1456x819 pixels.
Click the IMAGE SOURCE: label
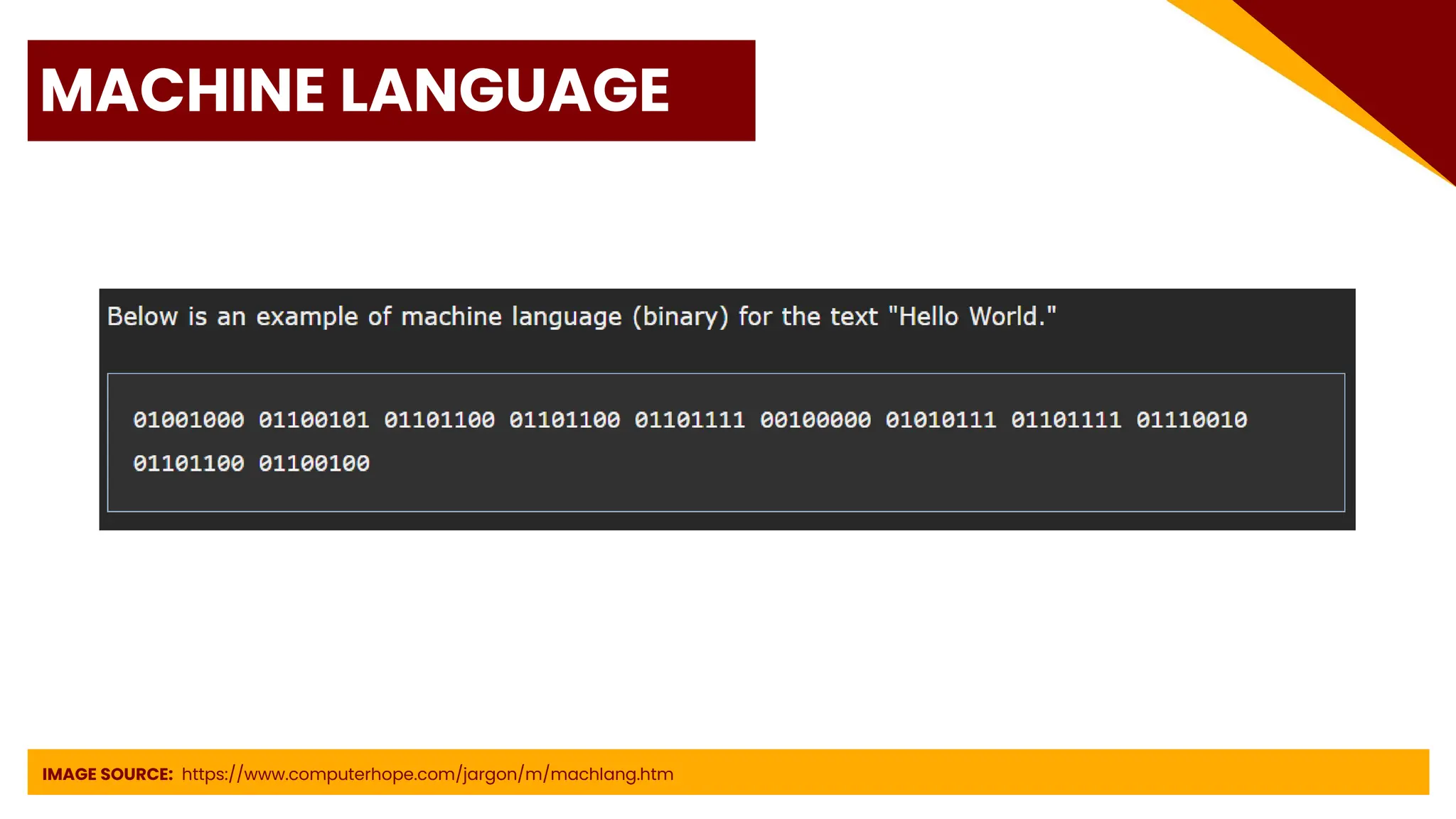[x=107, y=774]
